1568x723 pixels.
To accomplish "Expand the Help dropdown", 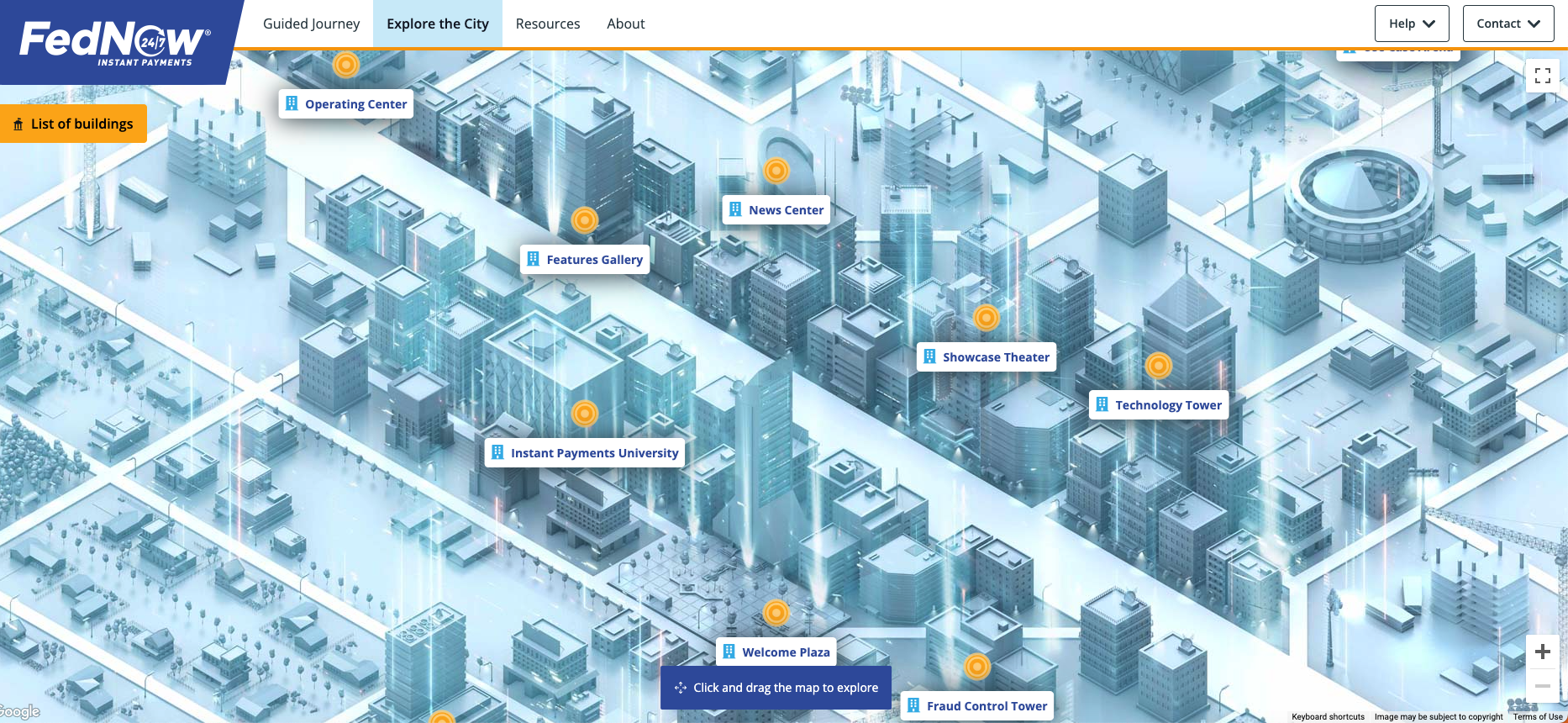I will [1411, 24].
